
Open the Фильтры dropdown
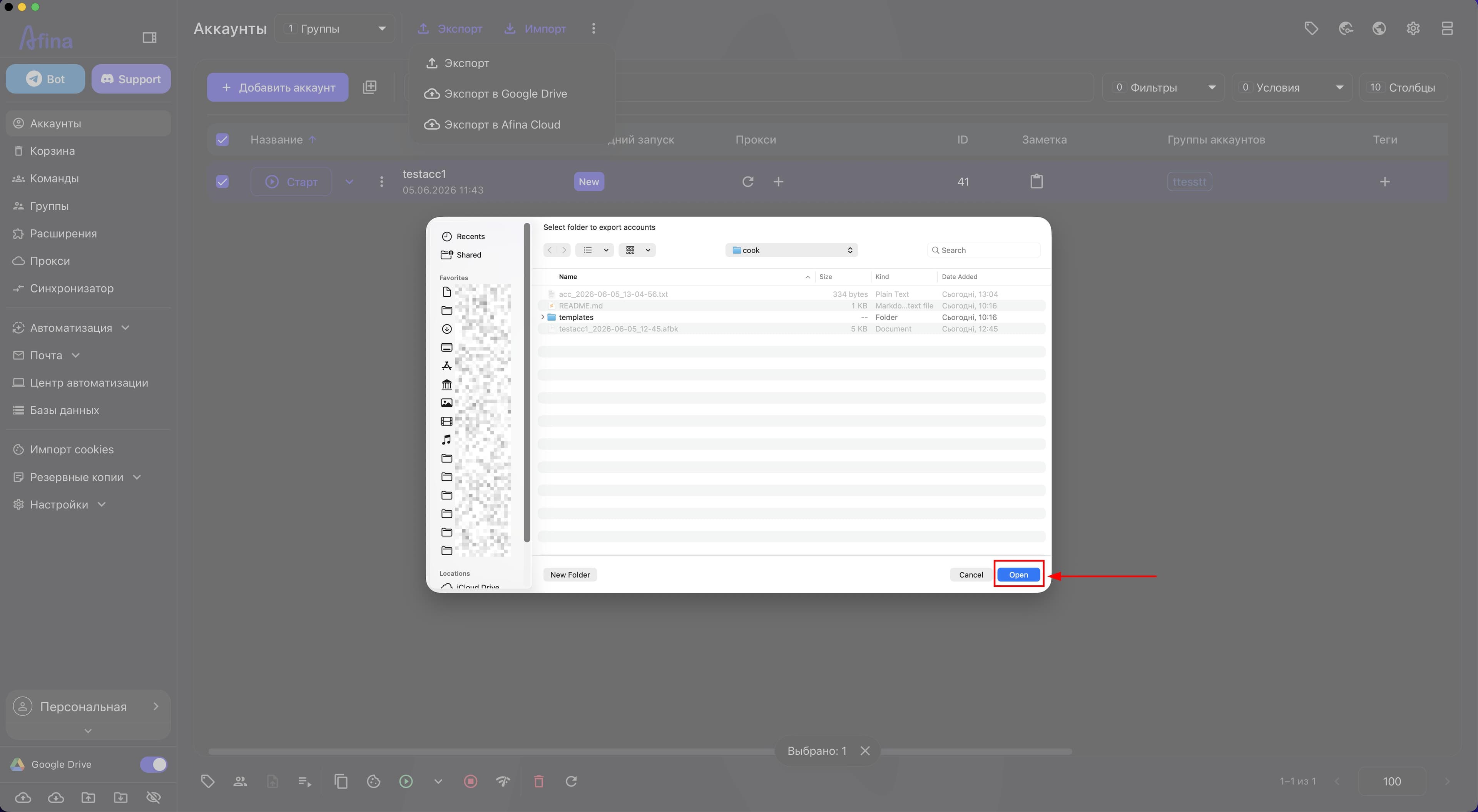coord(1163,87)
